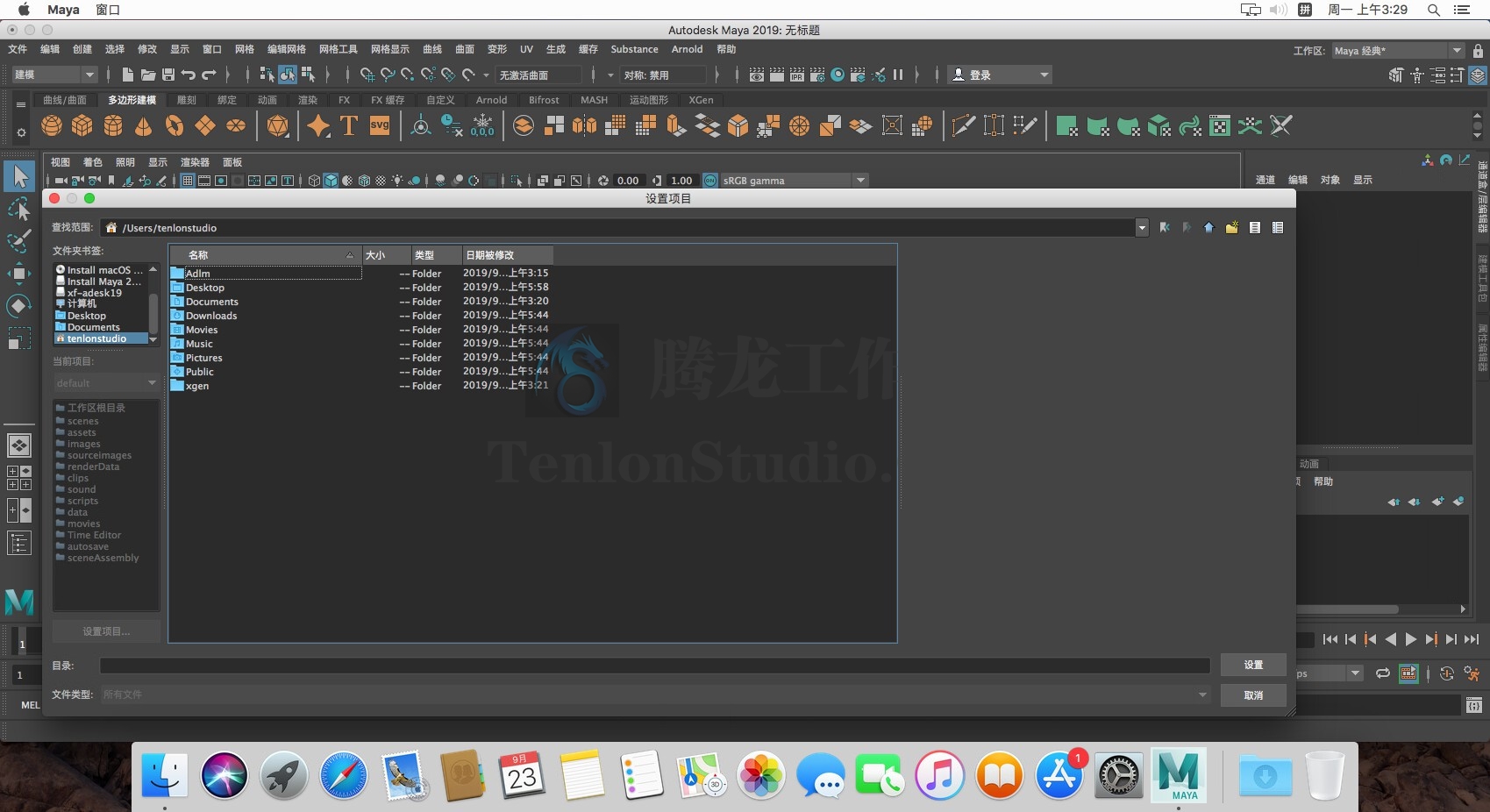Toggle viewport film gate display
Viewport: 1490px width, 812px height.
(204, 181)
